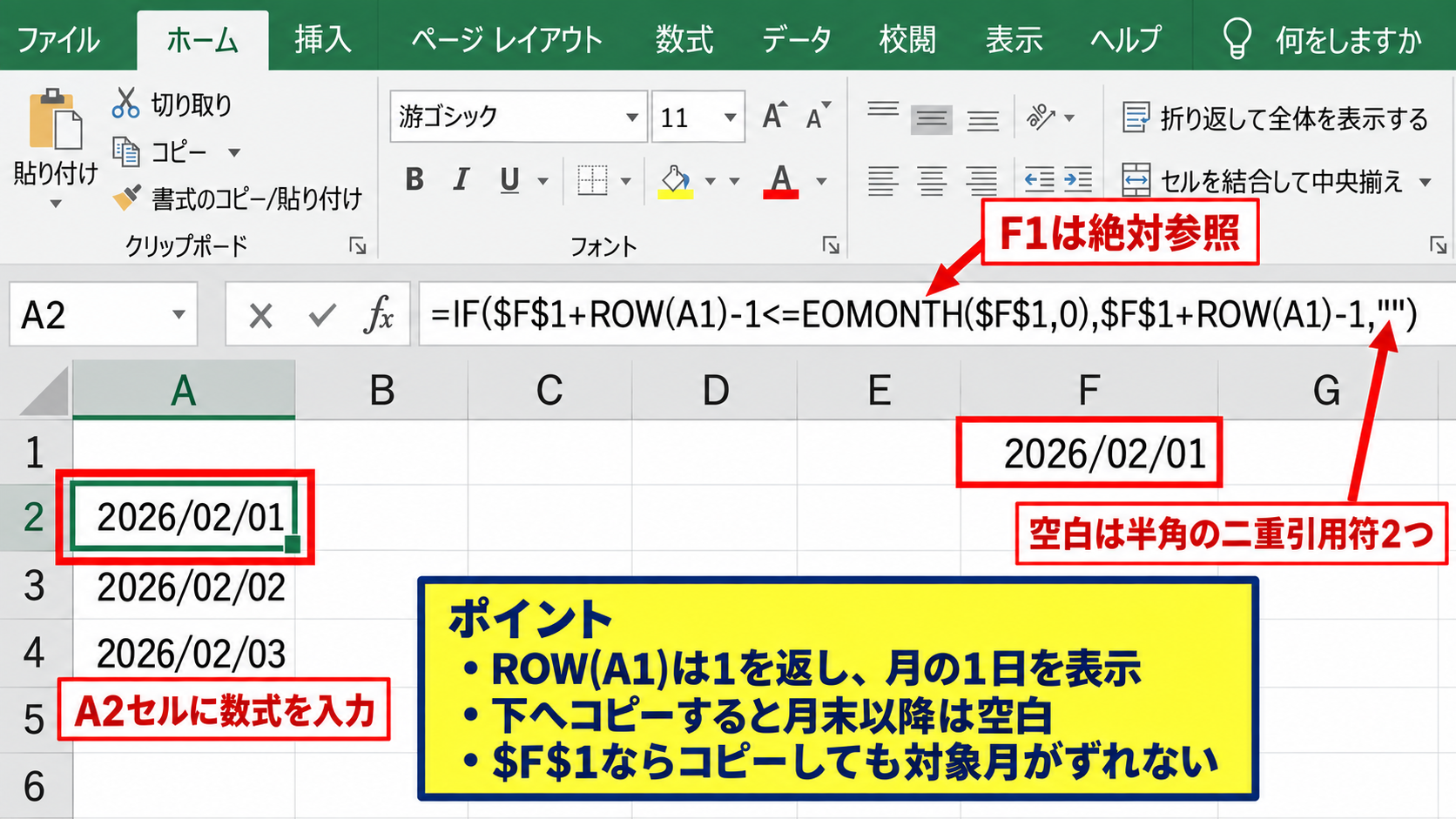Select bottom vertical align icon
Image resolution: width=1456 pixels, height=819 pixels.
point(983,118)
